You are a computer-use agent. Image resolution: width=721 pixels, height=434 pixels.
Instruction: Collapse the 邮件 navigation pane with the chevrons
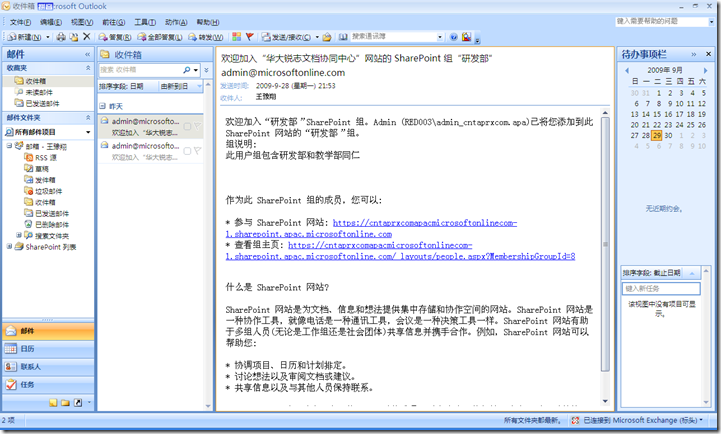[87, 54]
